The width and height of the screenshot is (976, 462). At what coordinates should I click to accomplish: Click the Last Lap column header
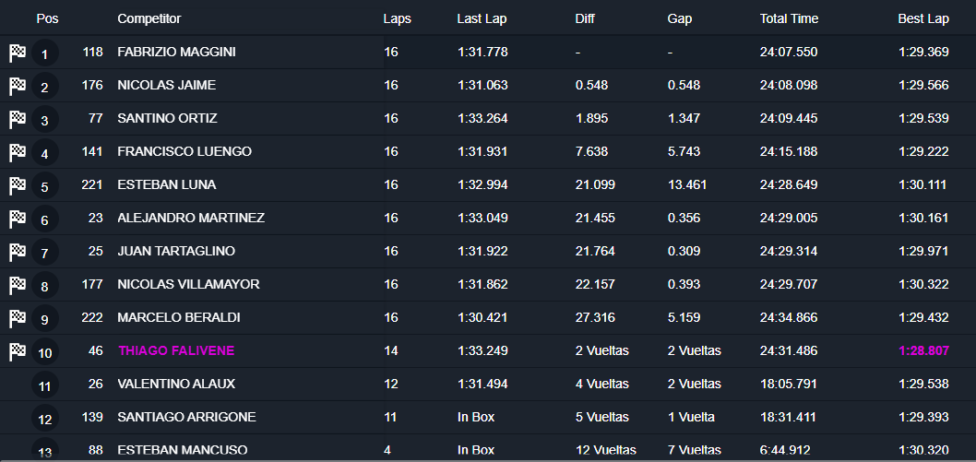pyautogui.click(x=479, y=19)
